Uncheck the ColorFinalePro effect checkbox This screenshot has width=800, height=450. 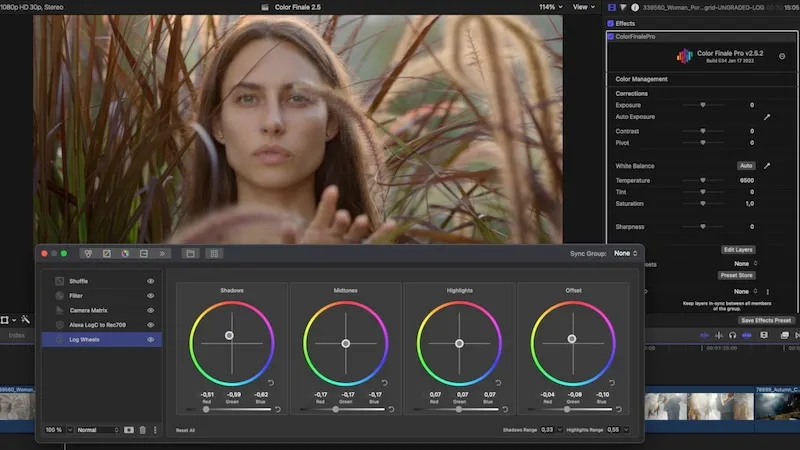click(611, 36)
